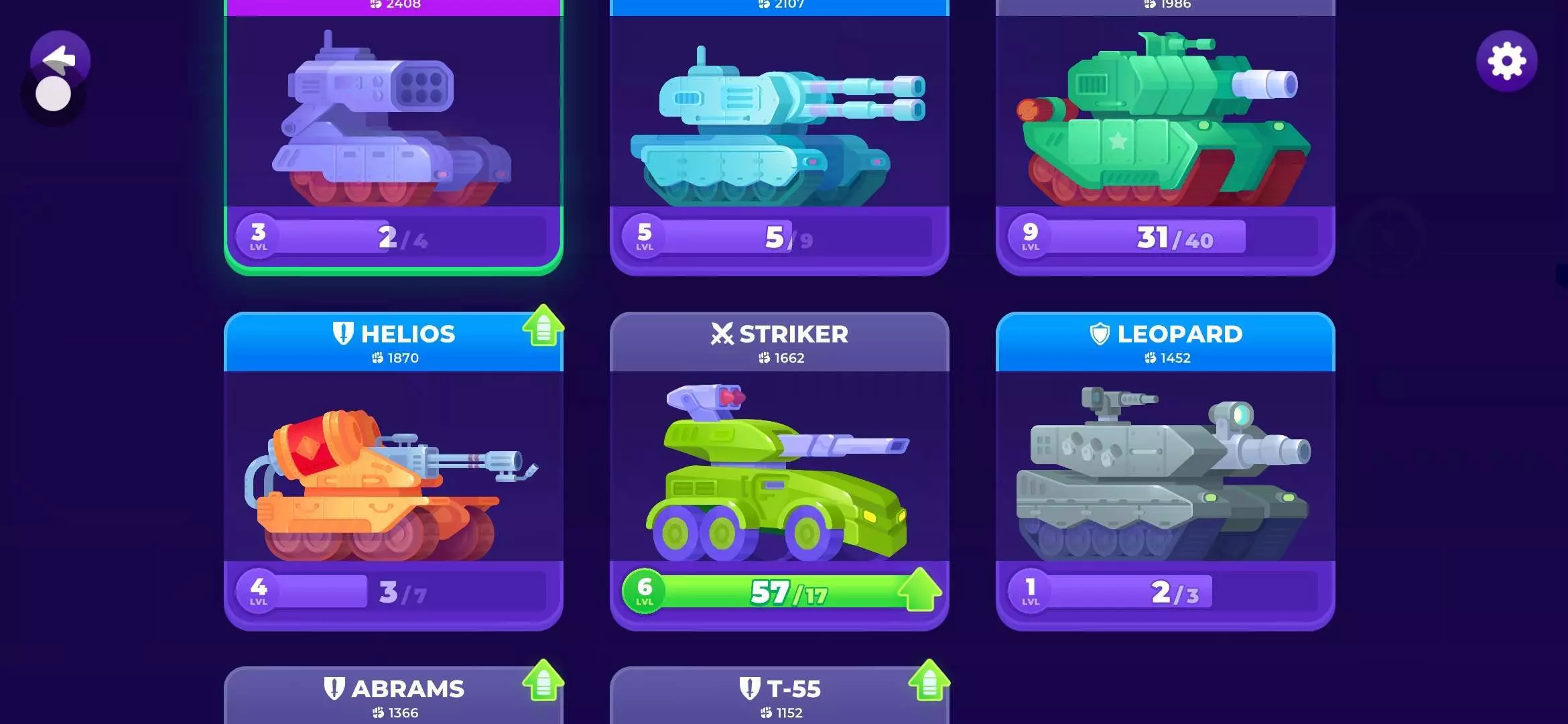Screen dimensions: 1568x724
Task: Tap Striker 57/17 progress bar
Action: 779,591
